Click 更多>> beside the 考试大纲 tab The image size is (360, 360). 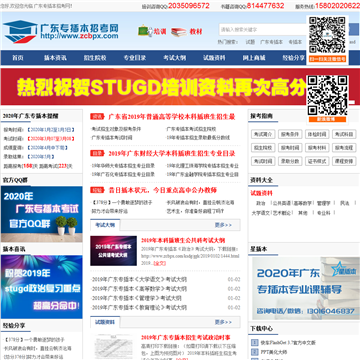tap(223, 225)
